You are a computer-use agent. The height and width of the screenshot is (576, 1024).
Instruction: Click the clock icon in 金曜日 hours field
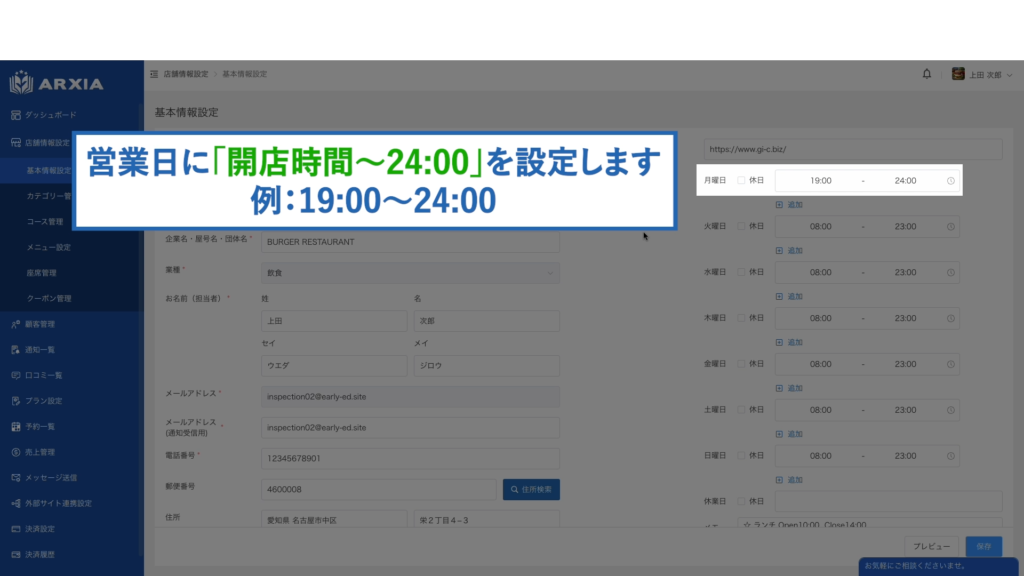click(x=951, y=364)
